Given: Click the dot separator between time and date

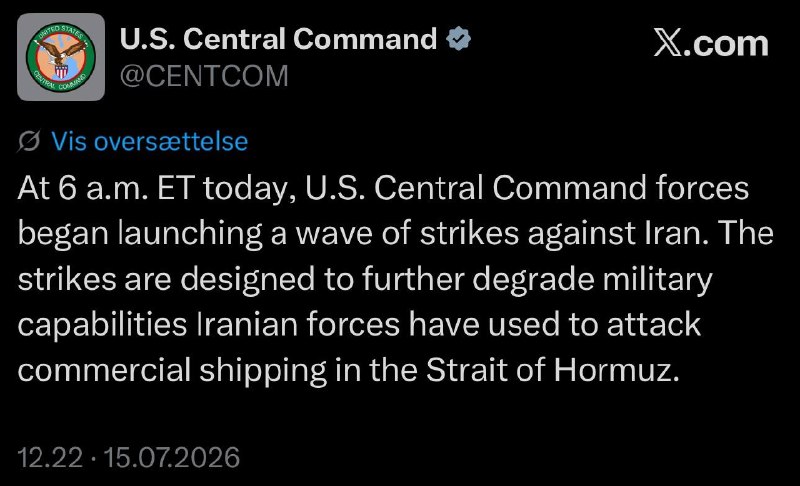Looking at the screenshot, I should tap(93, 458).
